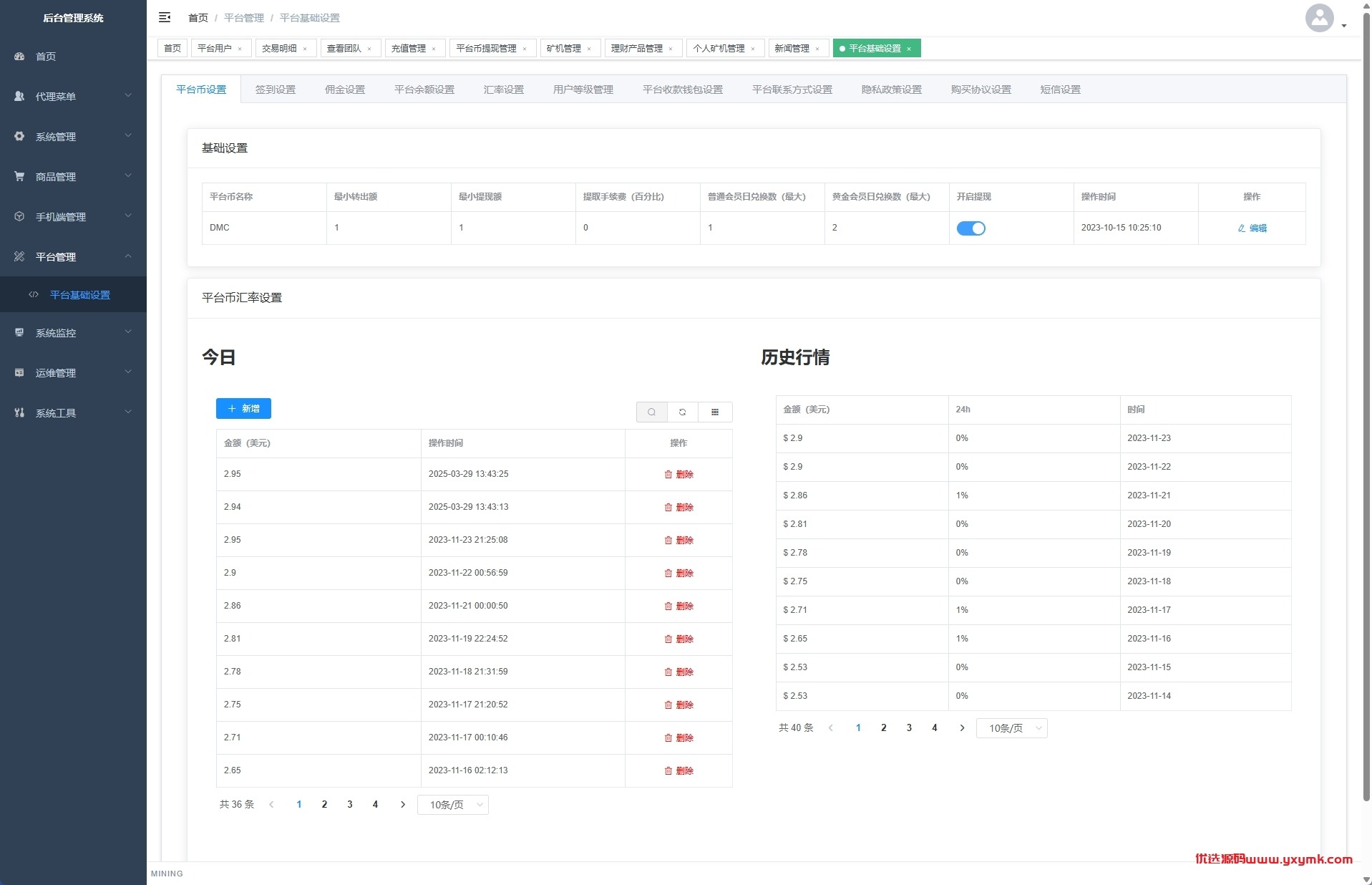Click the 代理菜单 user icon

[x=19, y=96]
